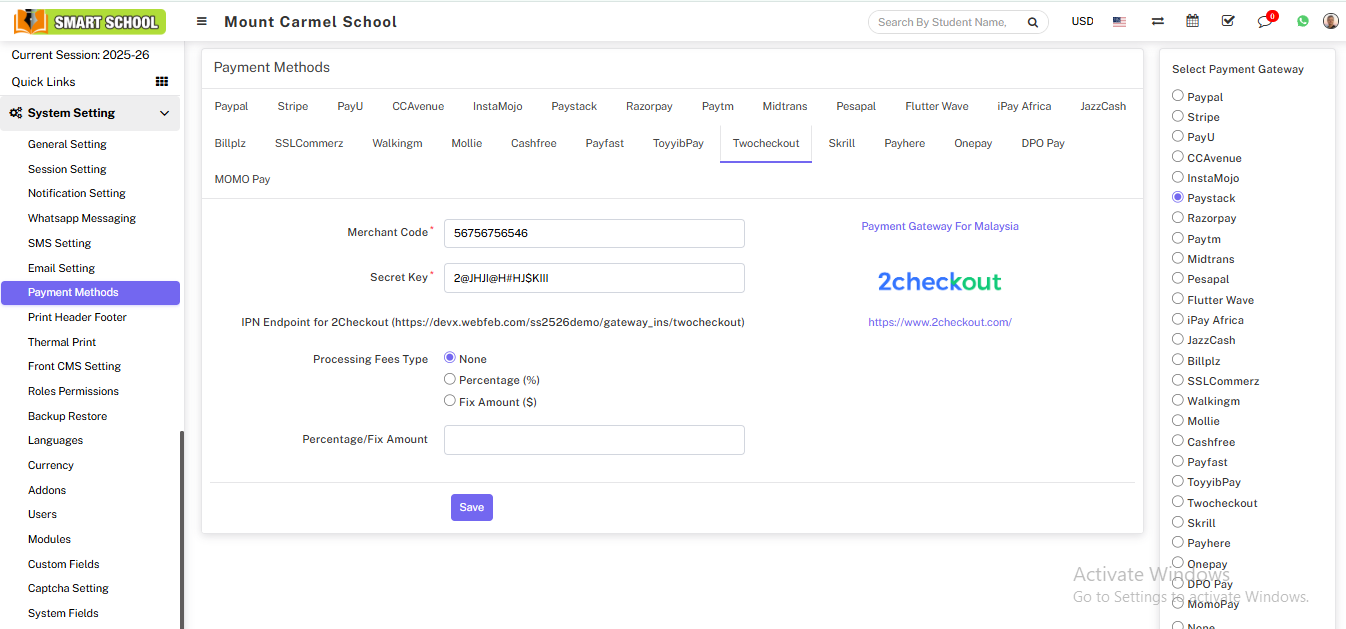The image size is (1346, 629).
Task: Open the USD currency dropdown
Action: pyautogui.click(x=1082, y=21)
